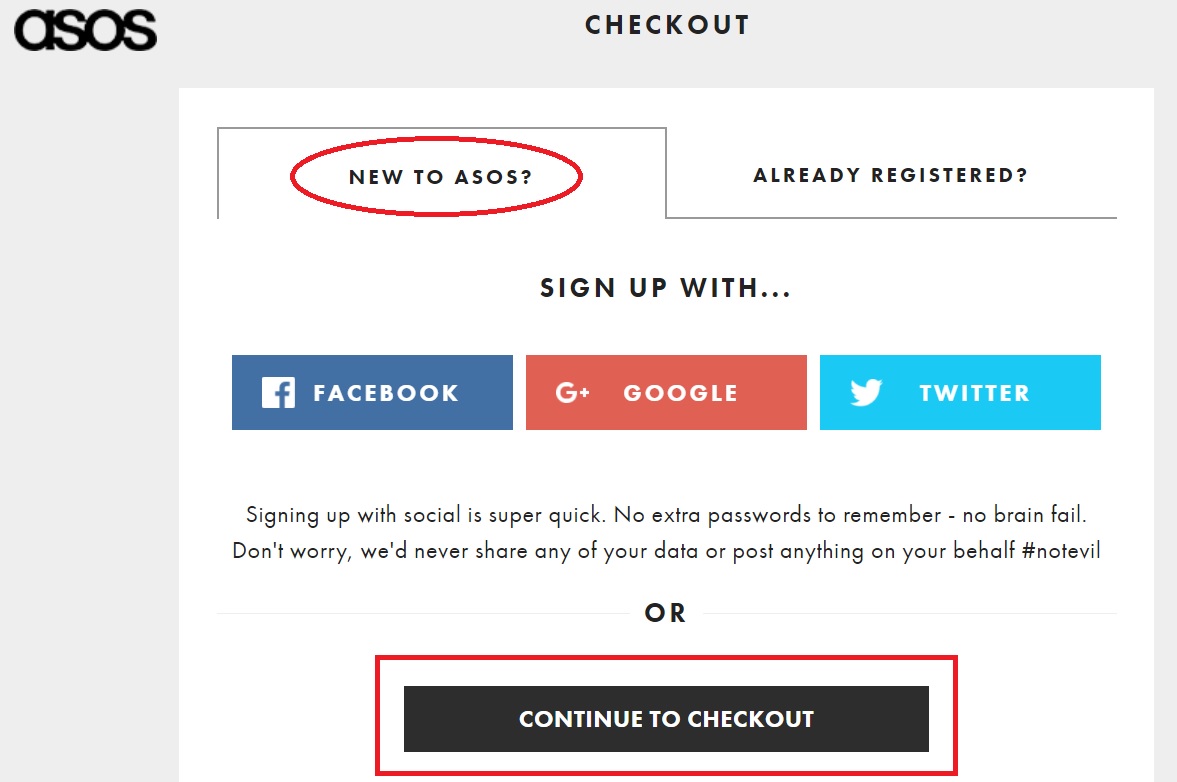Sign up using the GOOGLE label
Screen dimensions: 1177x782
click(680, 393)
